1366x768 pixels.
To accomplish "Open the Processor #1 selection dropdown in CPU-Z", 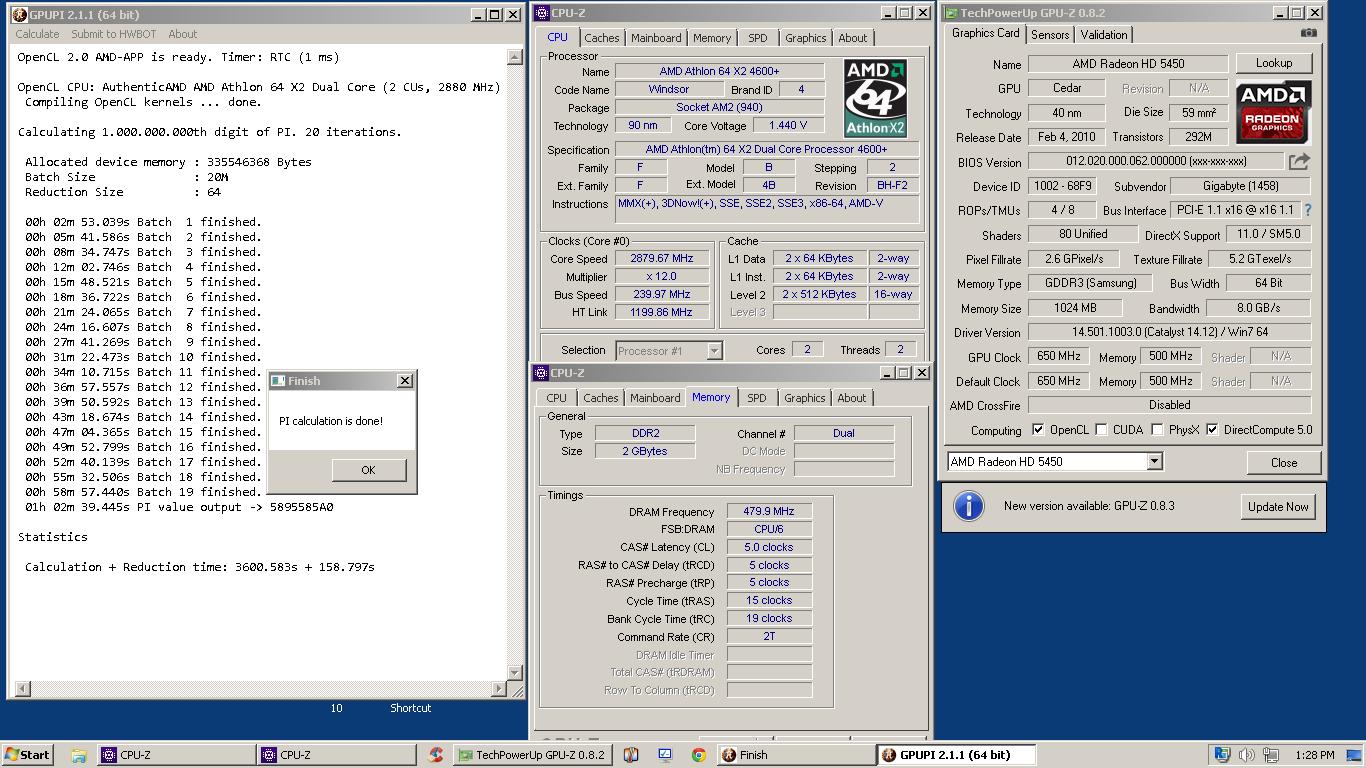I will [x=714, y=350].
